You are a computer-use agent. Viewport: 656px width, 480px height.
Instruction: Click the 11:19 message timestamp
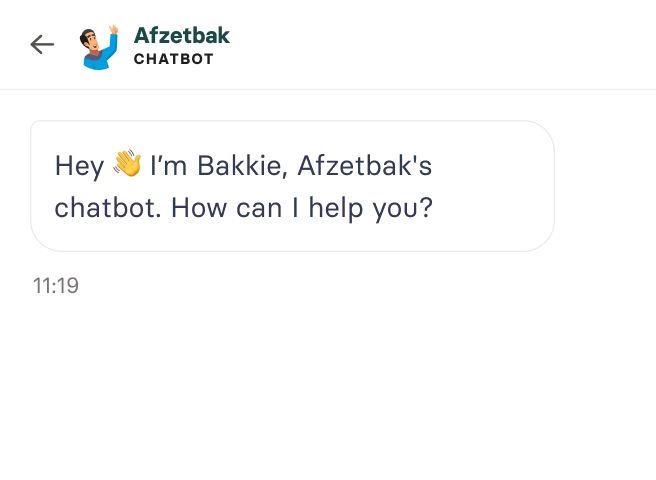(56, 286)
